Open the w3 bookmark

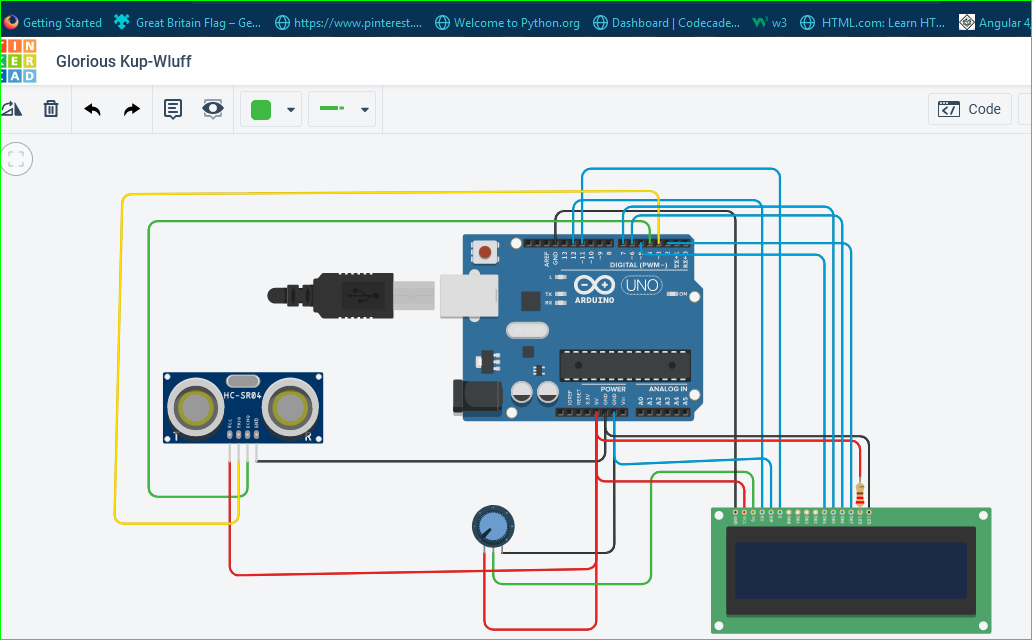770,22
